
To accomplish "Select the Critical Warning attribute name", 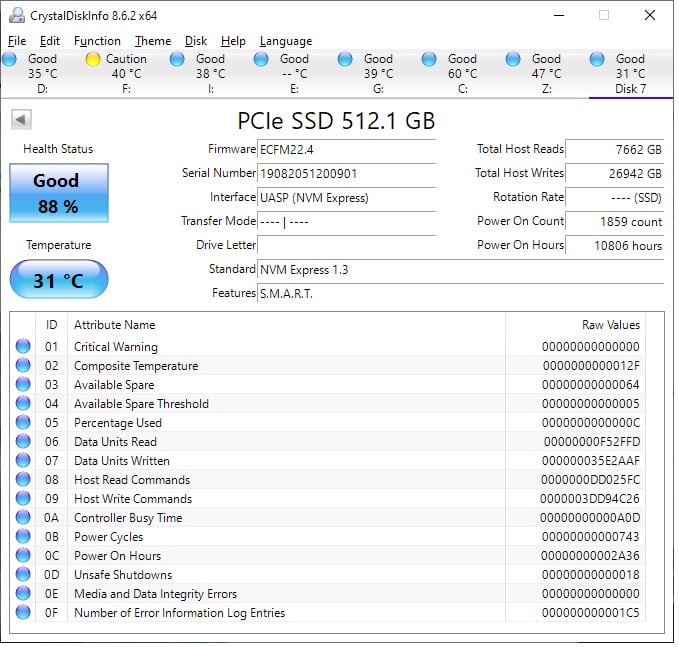I will click(x=116, y=347).
